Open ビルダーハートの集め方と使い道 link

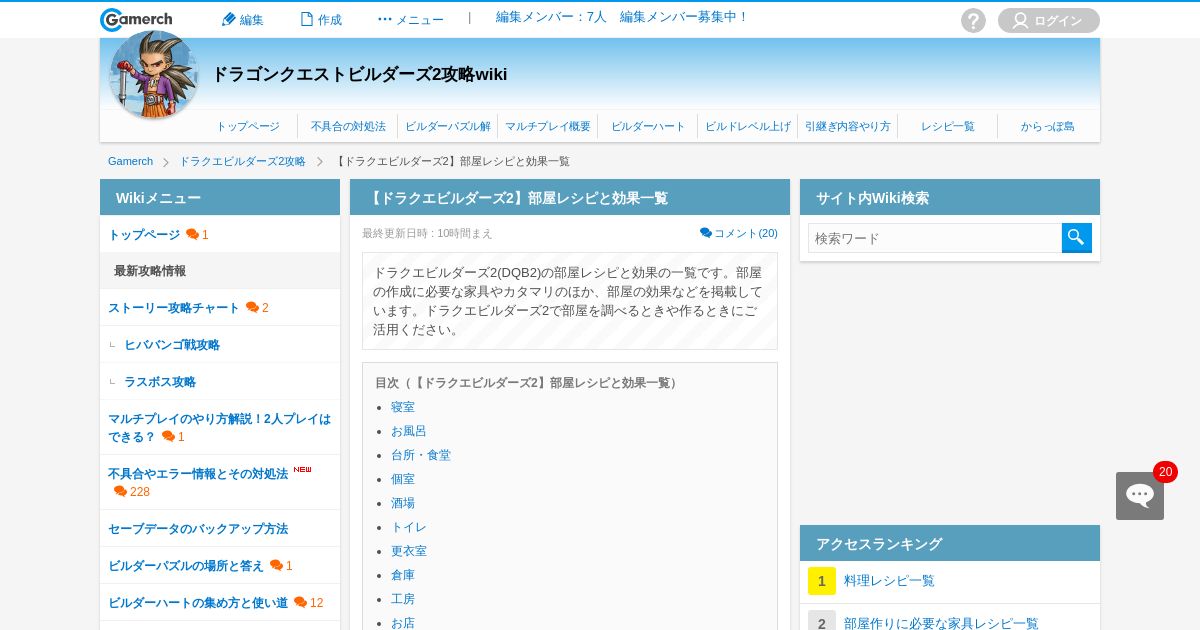click(x=198, y=603)
